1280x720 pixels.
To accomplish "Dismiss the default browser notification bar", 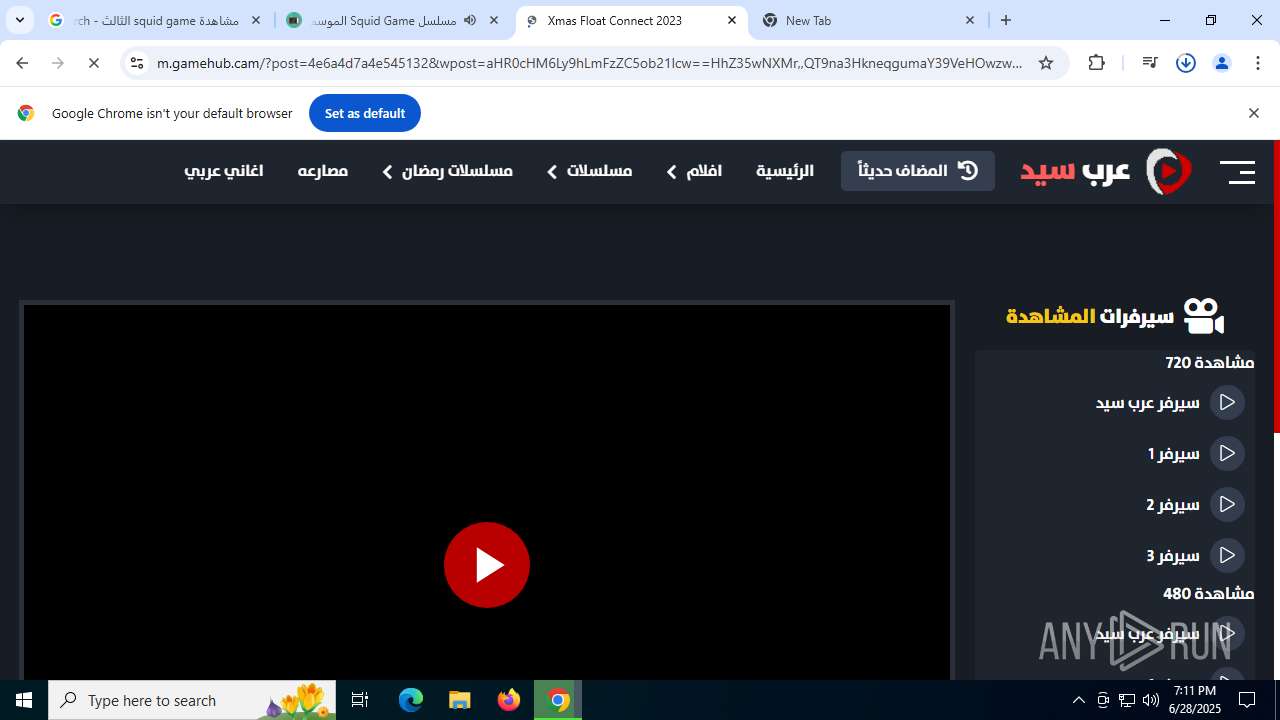I will [1253, 113].
